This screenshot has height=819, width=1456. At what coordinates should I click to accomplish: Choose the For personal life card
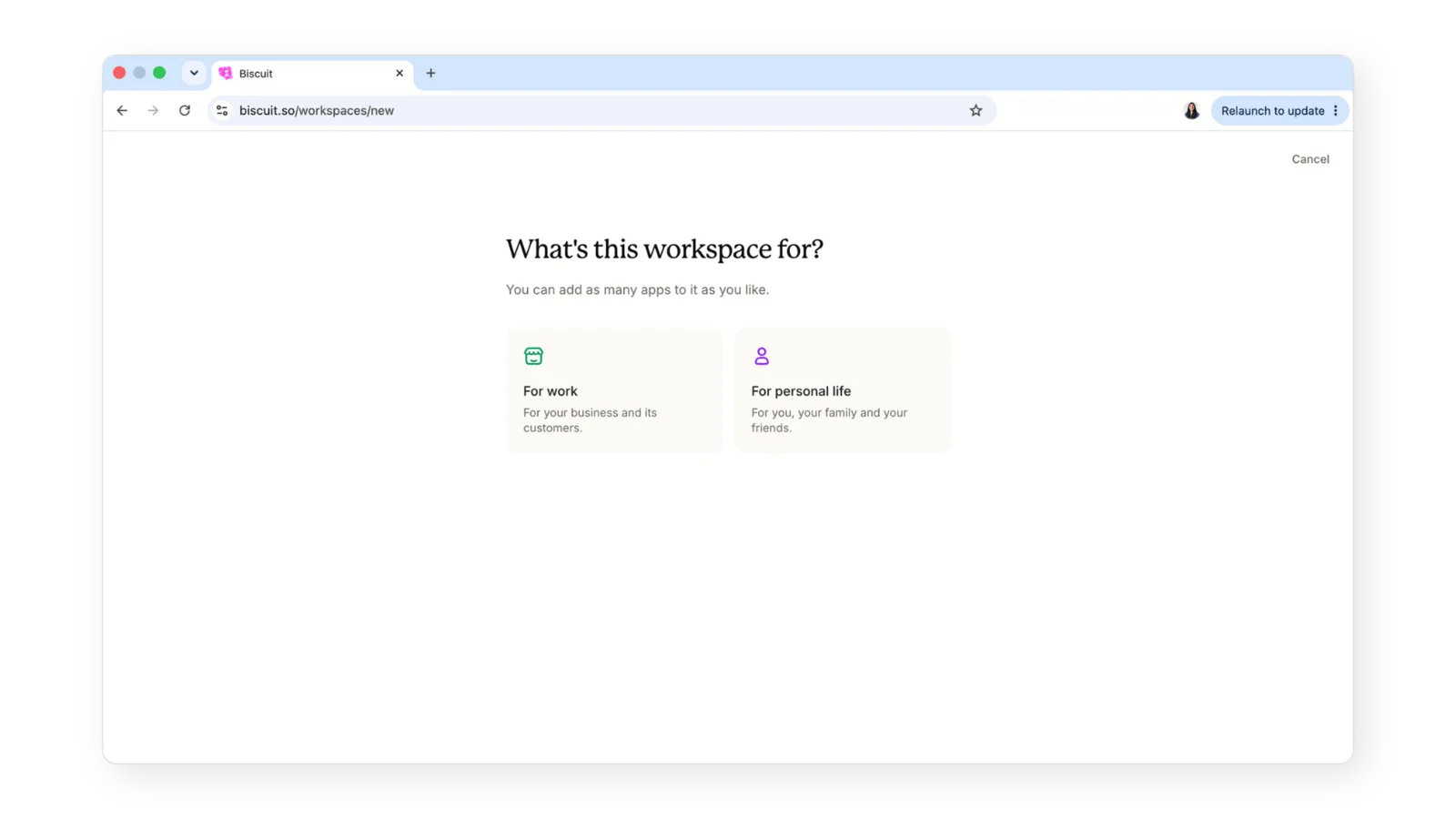tap(843, 390)
